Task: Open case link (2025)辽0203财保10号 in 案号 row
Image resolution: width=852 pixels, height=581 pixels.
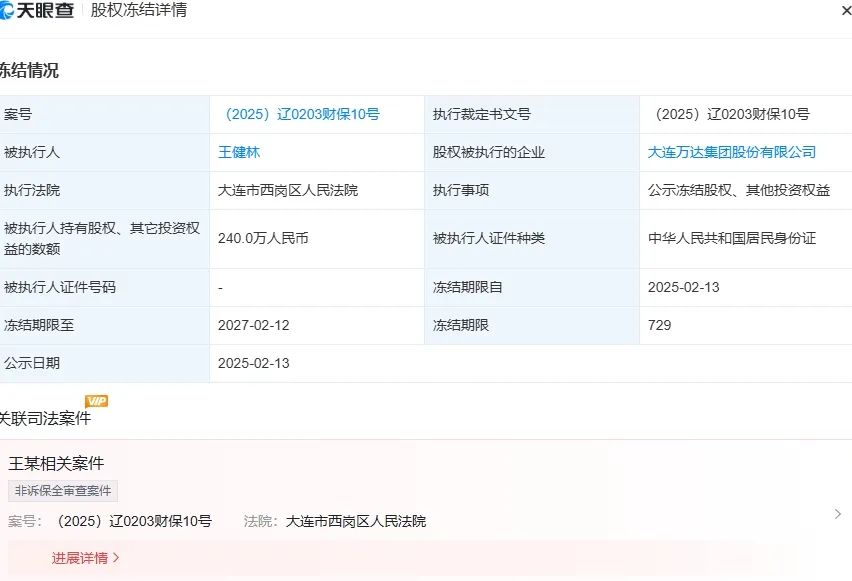Action: coord(302,115)
